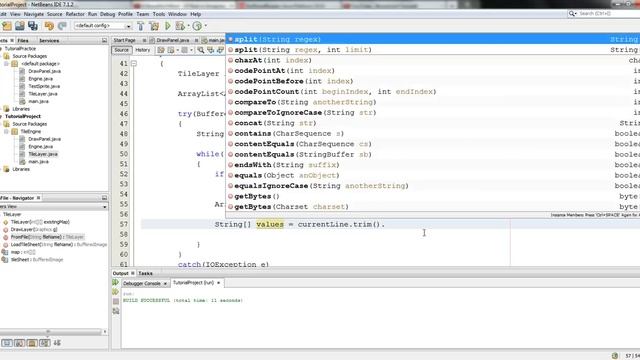Screen dimensions: 640x360
Task: Open the Debug Project dropdown arrow
Action: tap(188, 26)
